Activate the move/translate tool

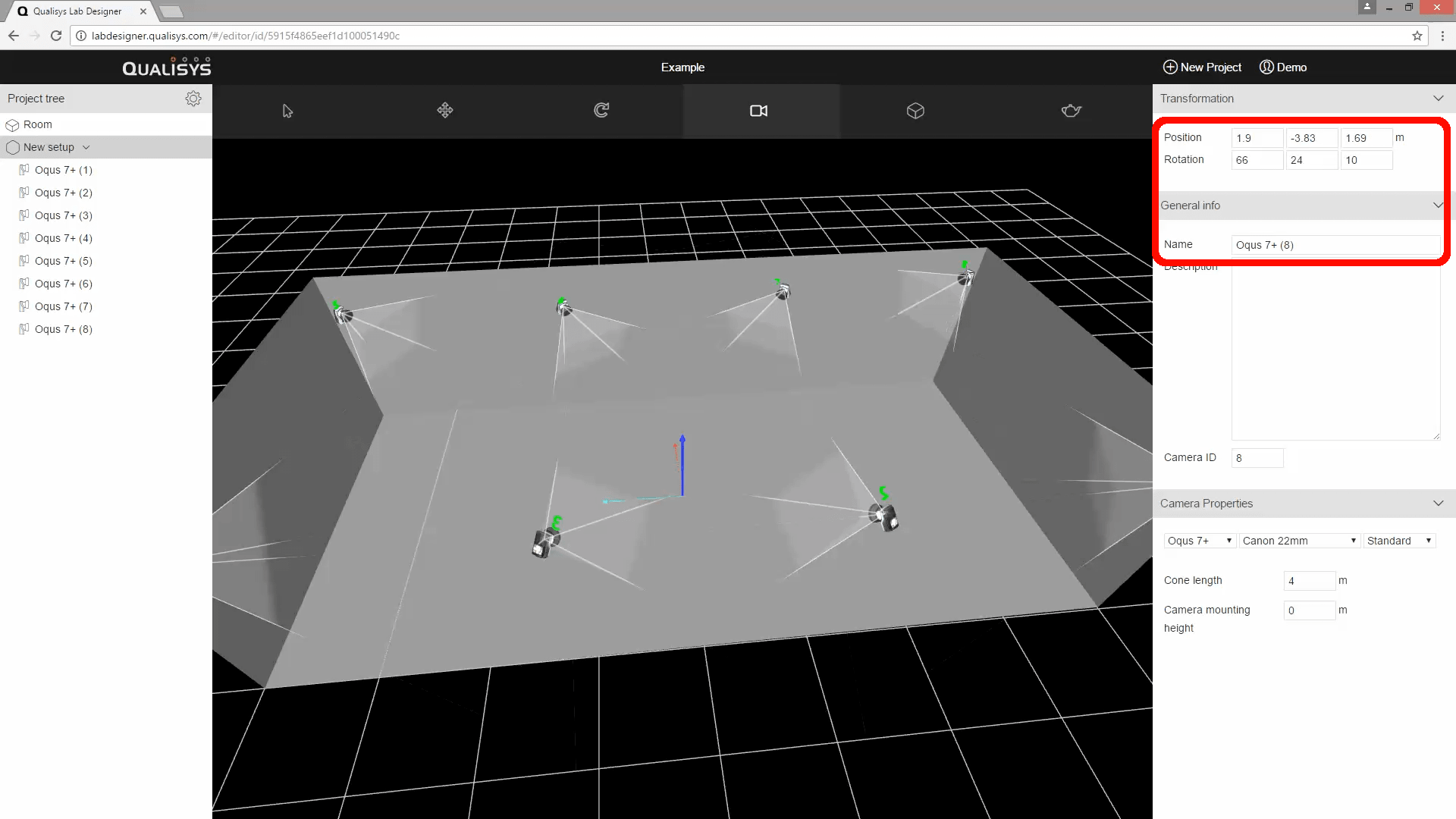(x=445, y=111)
